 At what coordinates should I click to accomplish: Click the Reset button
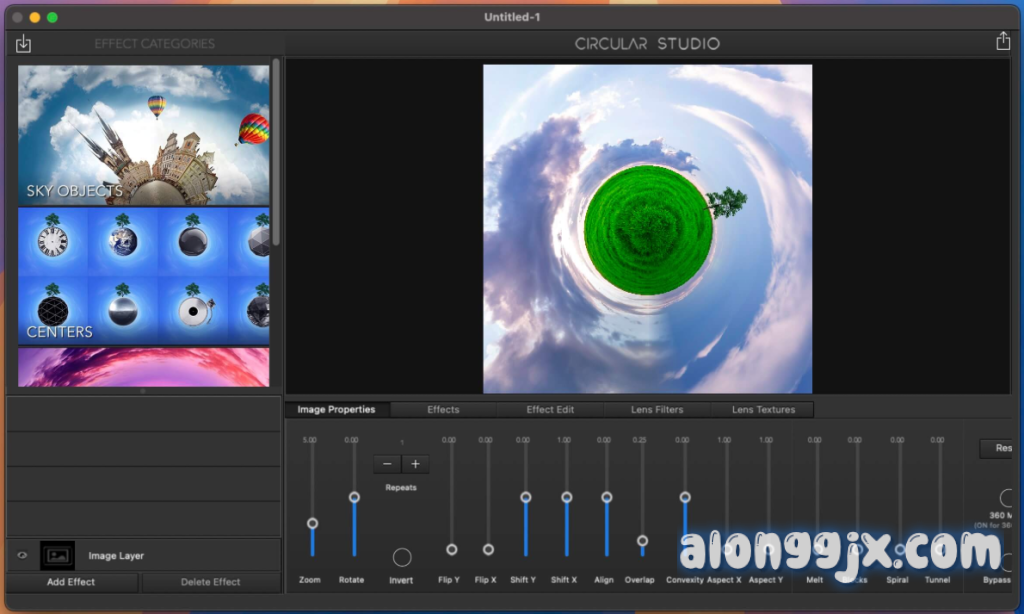click(x=1000, y=449)
